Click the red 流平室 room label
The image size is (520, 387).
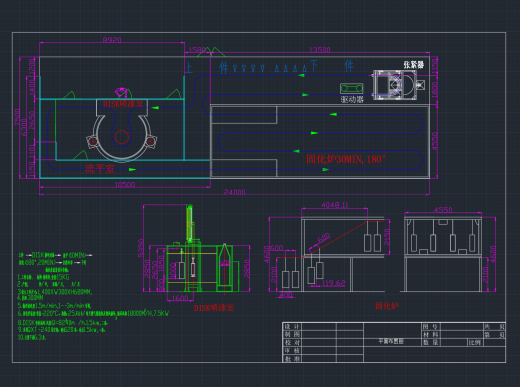pyautogui.click(x=100, y=168)
